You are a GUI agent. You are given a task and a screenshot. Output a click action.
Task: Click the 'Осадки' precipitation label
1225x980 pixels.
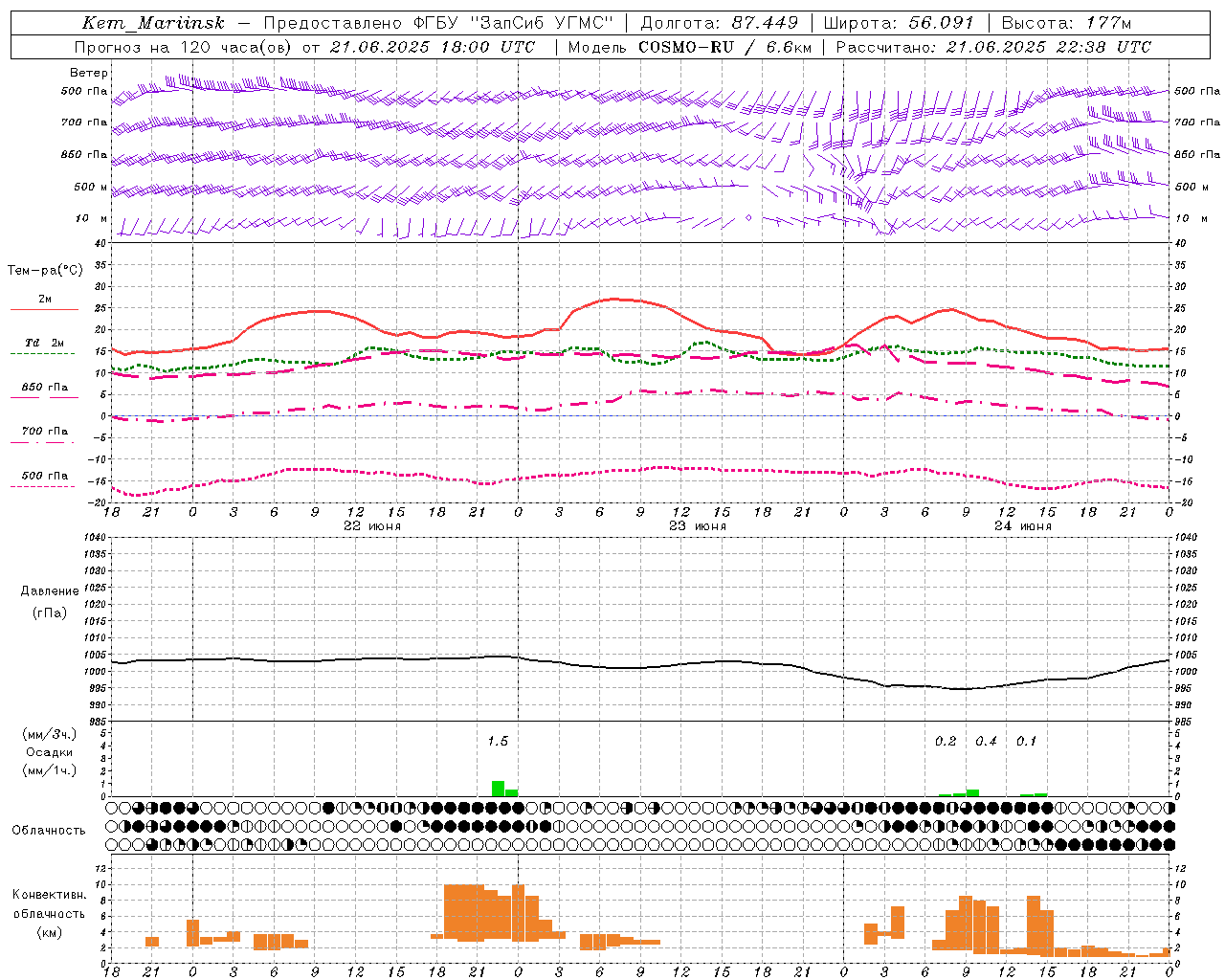tap(50, 752)
